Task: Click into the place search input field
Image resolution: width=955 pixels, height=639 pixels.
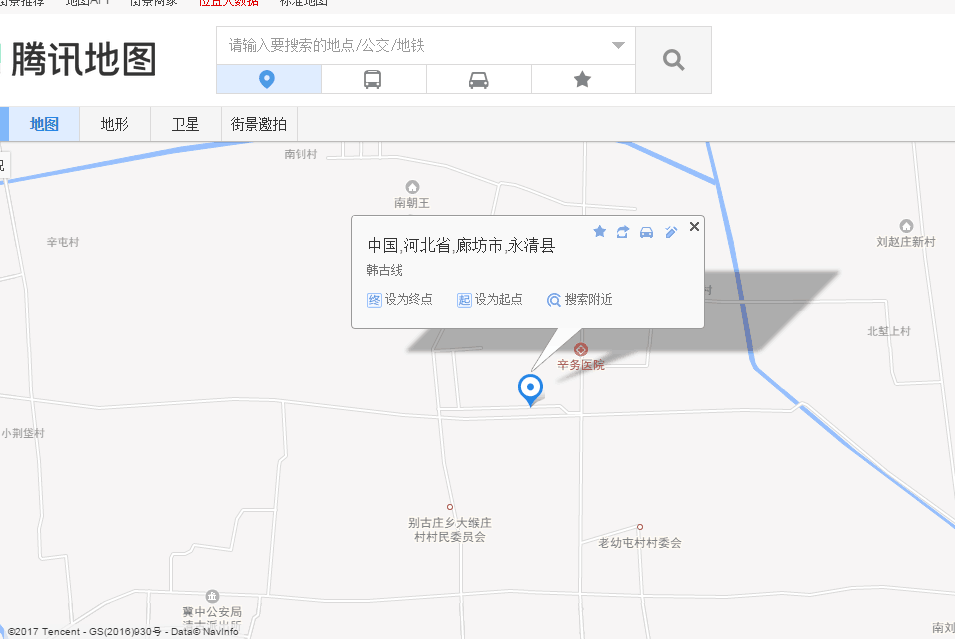Action: click(410, 46)
